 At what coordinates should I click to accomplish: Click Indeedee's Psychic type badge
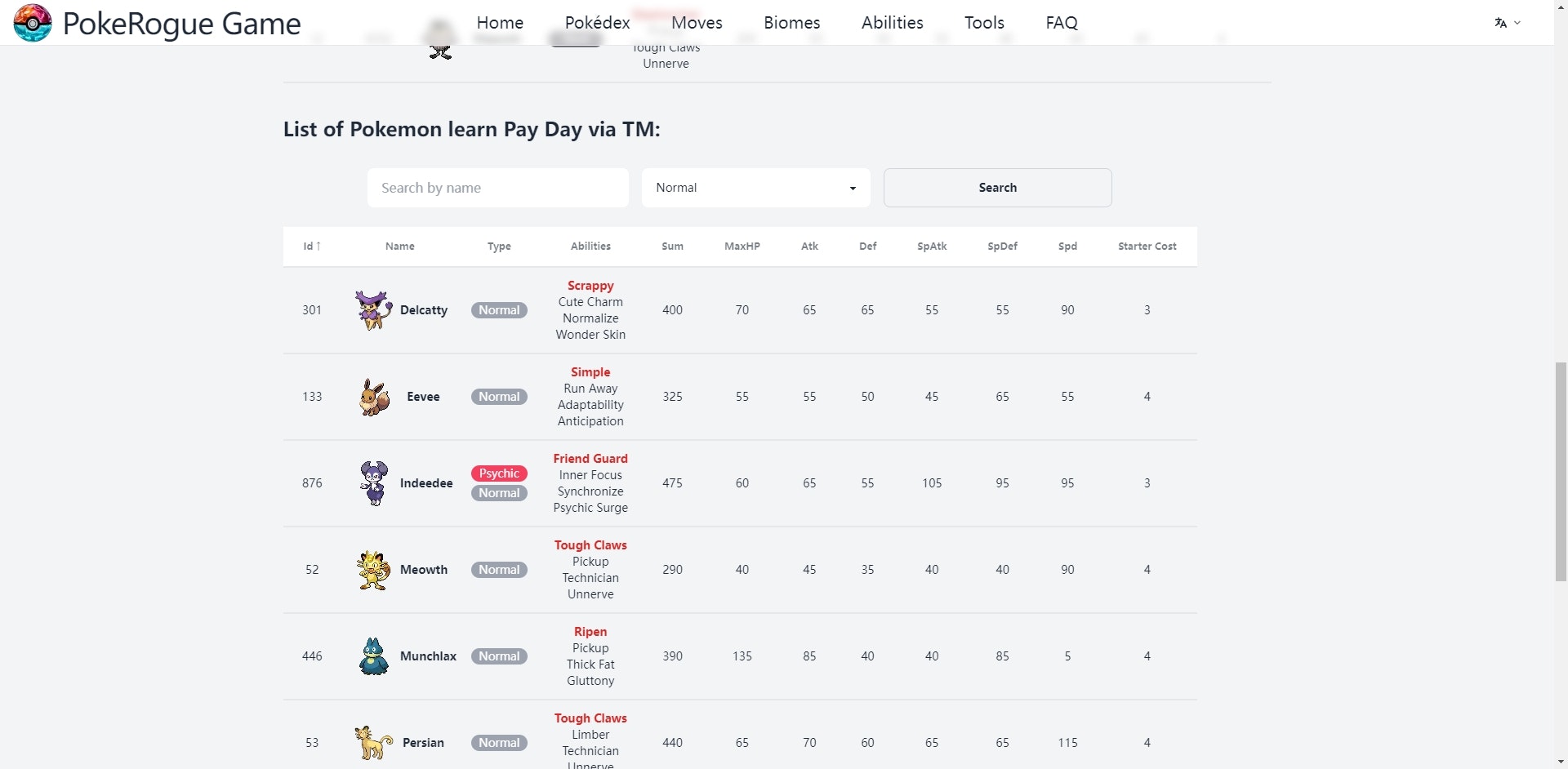[499, 473]
